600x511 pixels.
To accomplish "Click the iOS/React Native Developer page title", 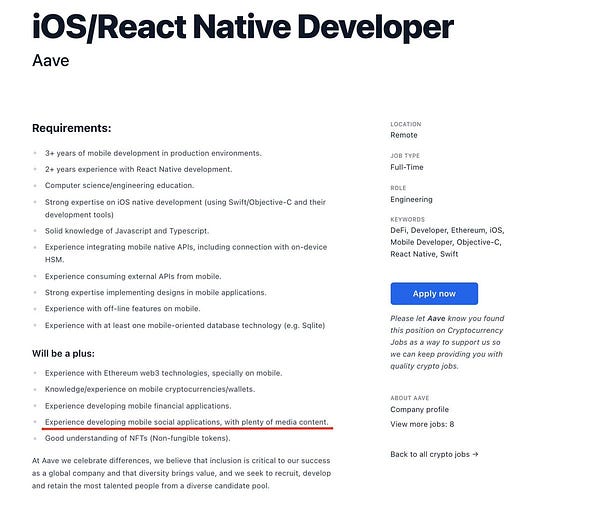I will point(243,27).
